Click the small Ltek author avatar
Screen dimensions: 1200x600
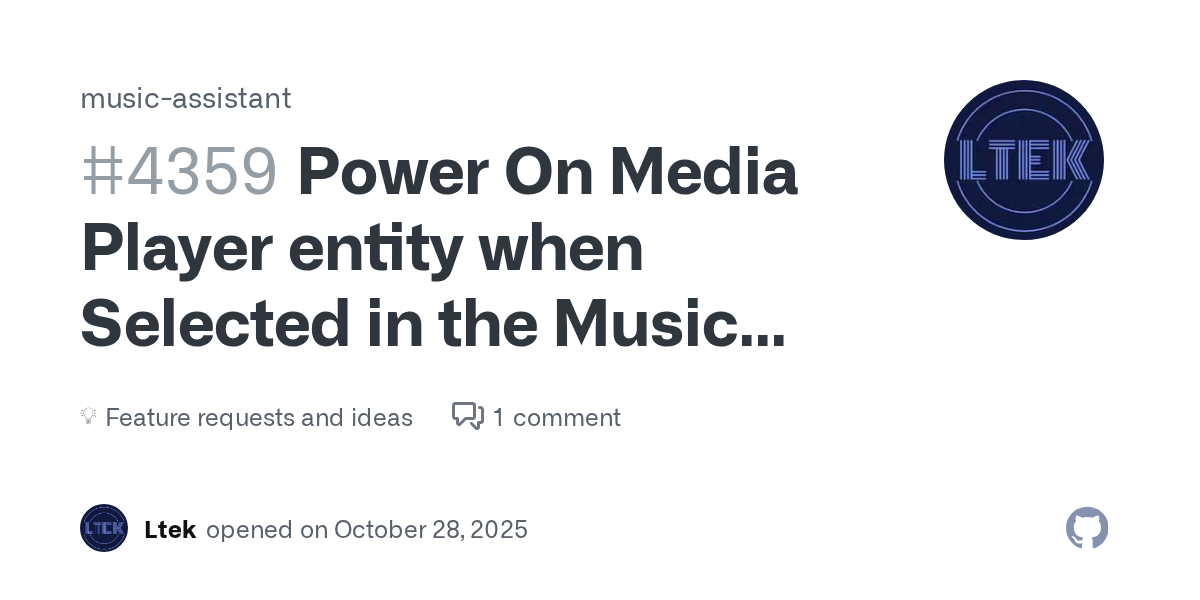coord(104,528)
